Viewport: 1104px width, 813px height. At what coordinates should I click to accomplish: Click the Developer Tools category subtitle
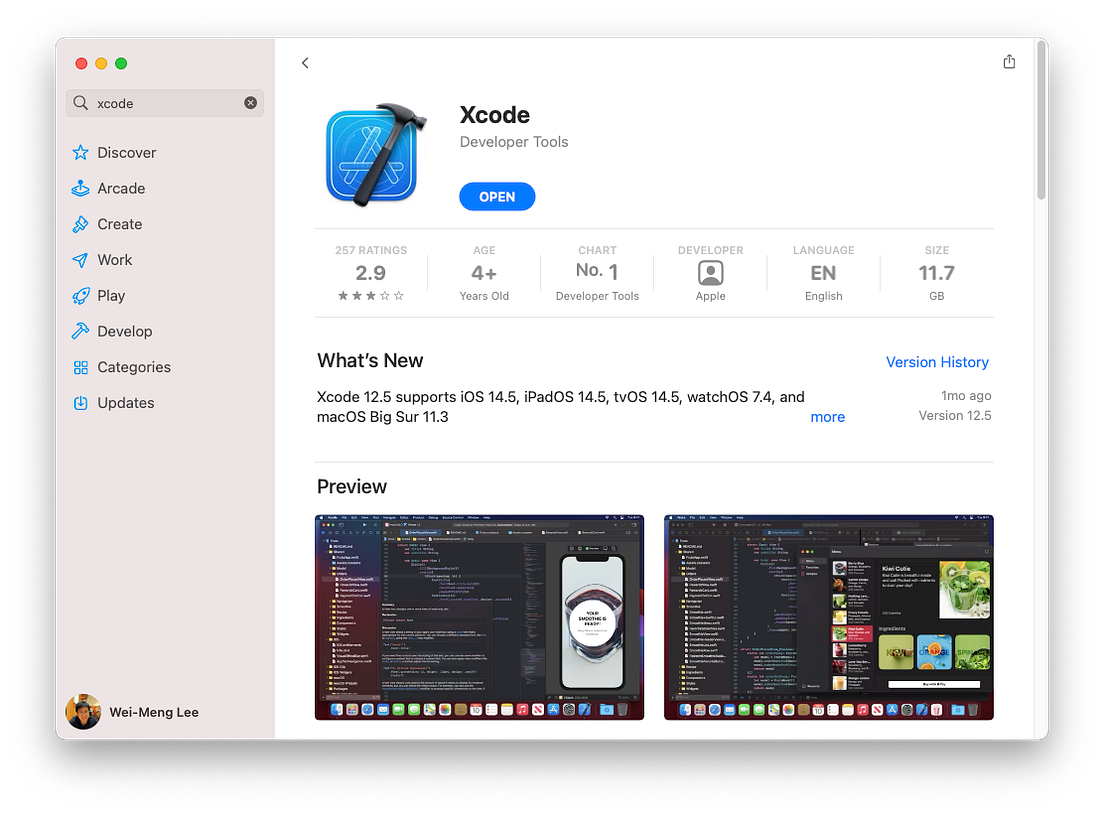click(514, 142)
